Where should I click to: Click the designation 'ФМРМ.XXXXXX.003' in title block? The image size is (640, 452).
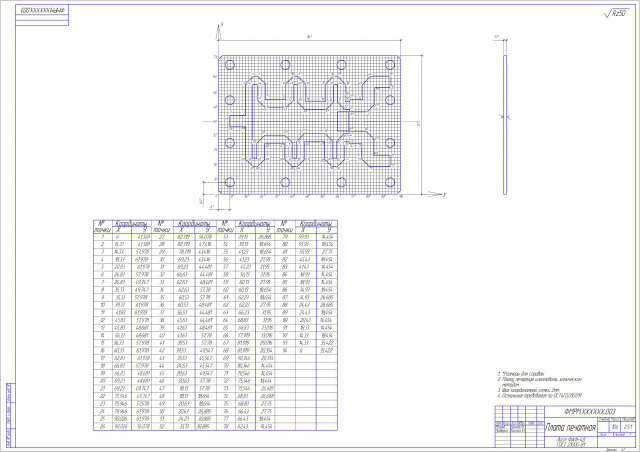[x=590, y=411]
